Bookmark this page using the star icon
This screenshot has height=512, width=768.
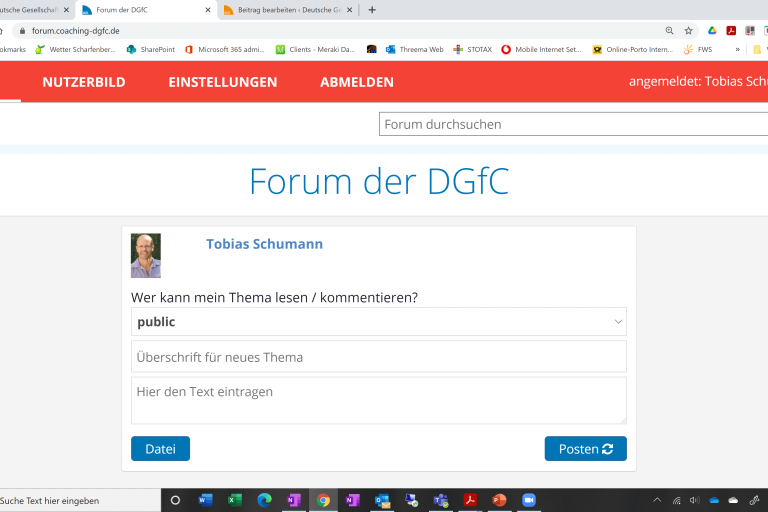click(688, 31)
